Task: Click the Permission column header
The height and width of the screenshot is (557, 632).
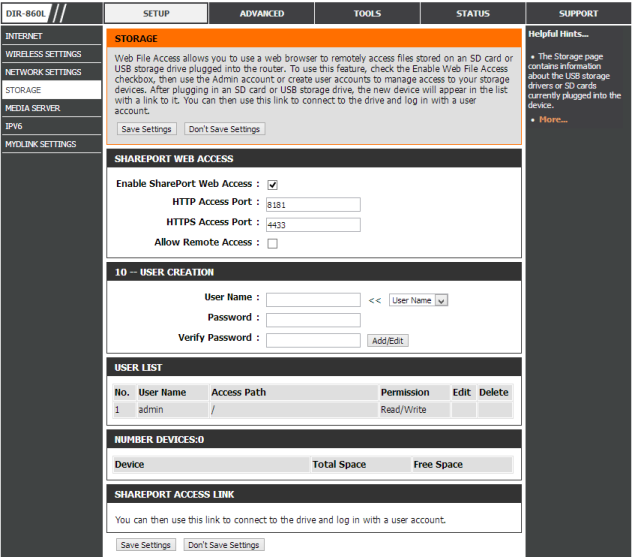Action: click(x=415, y=392)
